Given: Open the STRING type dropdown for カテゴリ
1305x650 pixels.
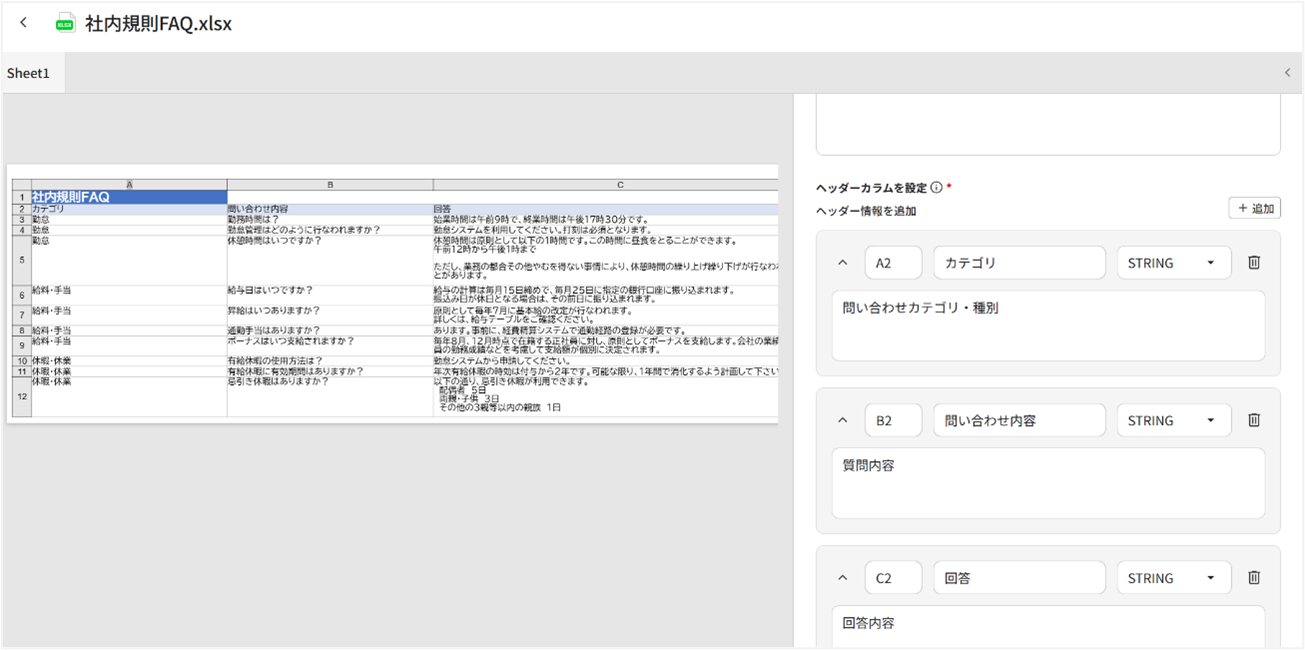Looking at the screenshot, I should (x=1173, y=263).
